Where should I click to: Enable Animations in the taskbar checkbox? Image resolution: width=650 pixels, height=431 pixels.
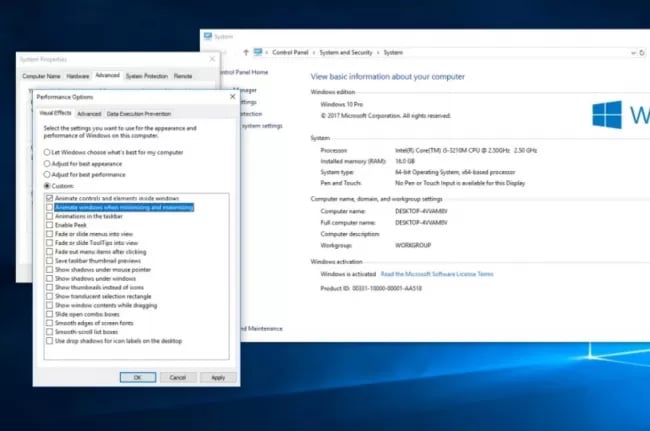(x=50, y=216)
